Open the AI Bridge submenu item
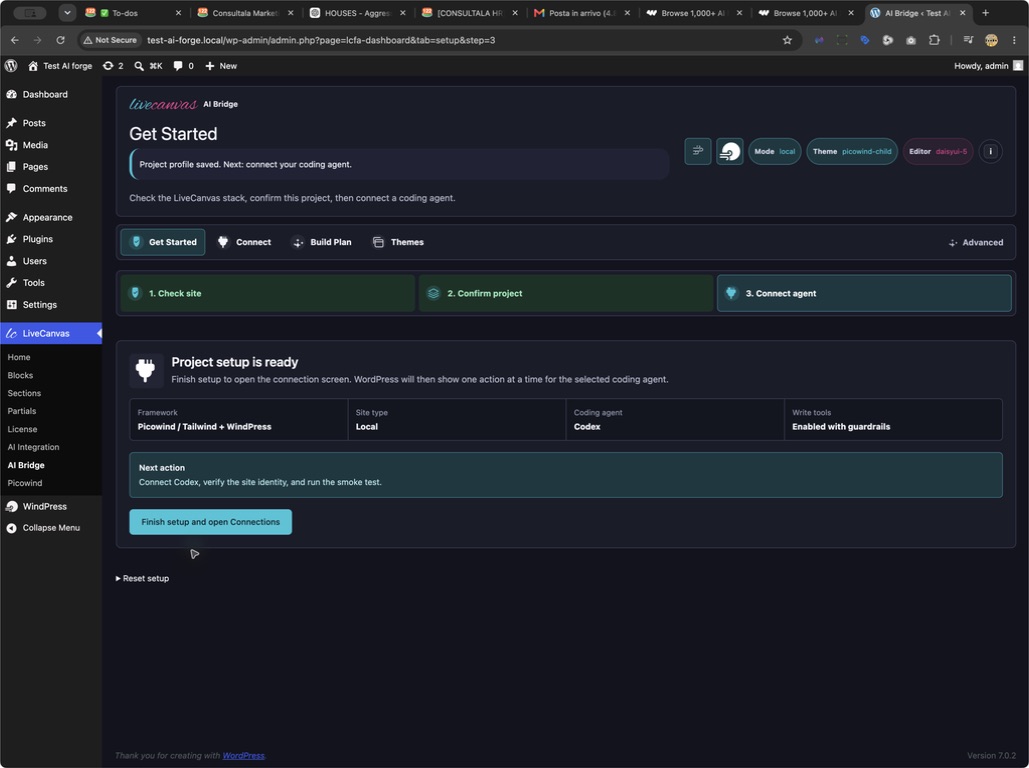This screenshot has height=768, width=1029. point(26,465)
